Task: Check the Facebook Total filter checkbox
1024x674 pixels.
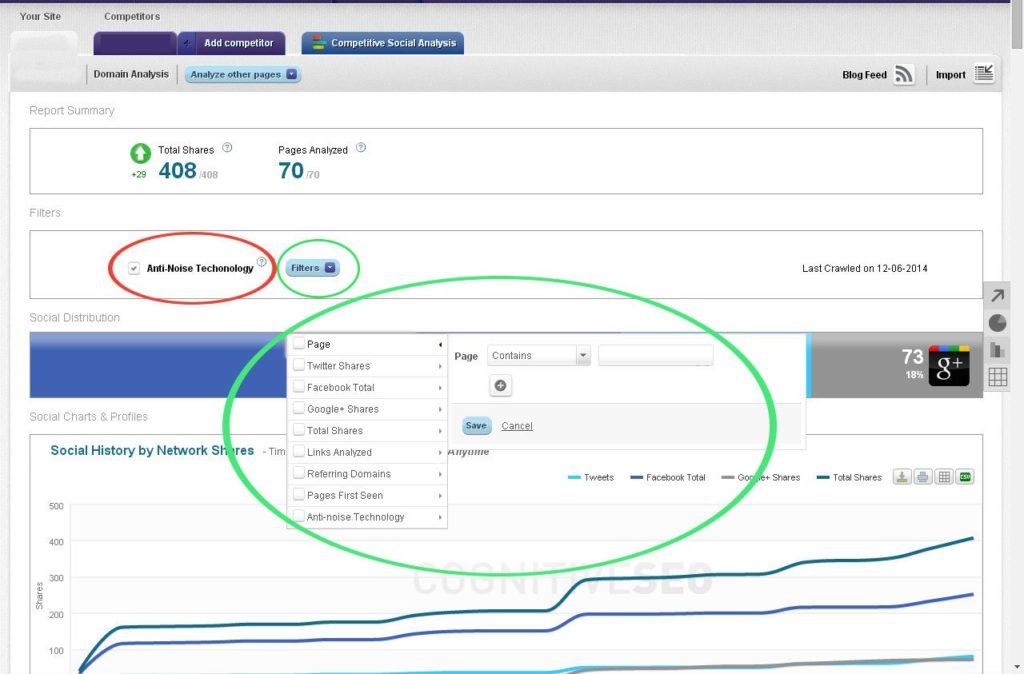Action: 299,387
